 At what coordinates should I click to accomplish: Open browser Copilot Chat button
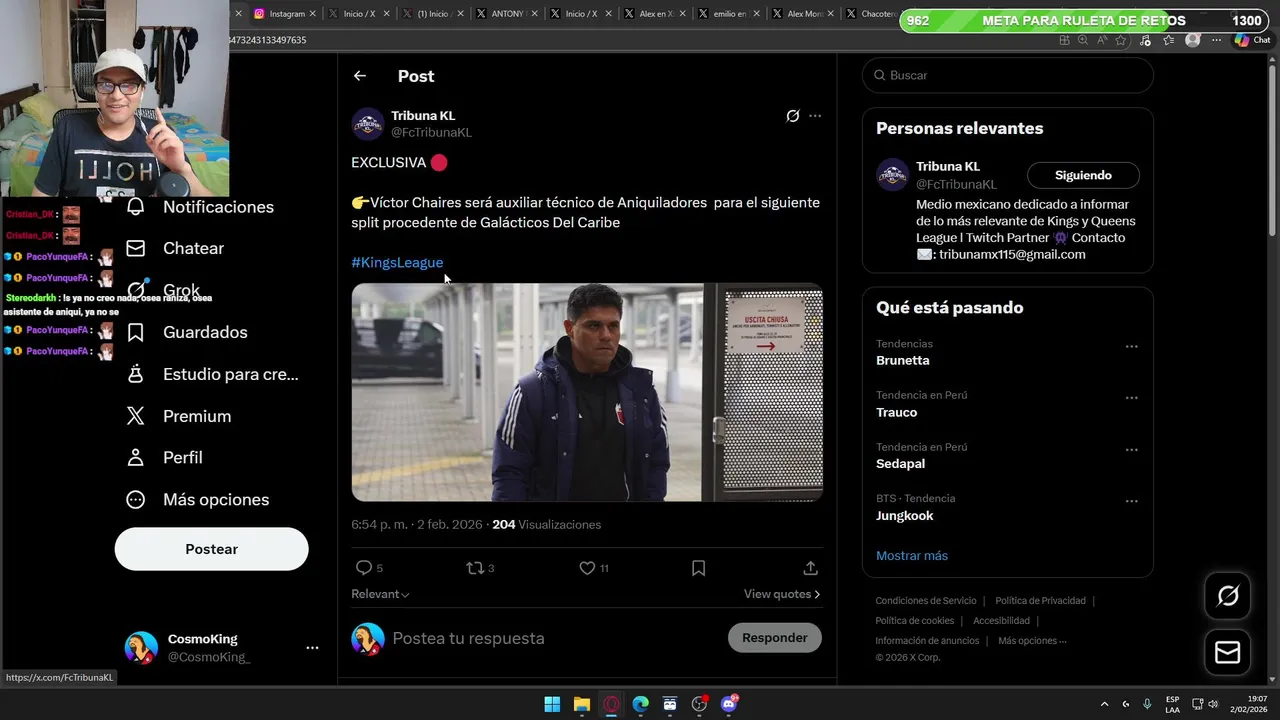pos(1254,40)
